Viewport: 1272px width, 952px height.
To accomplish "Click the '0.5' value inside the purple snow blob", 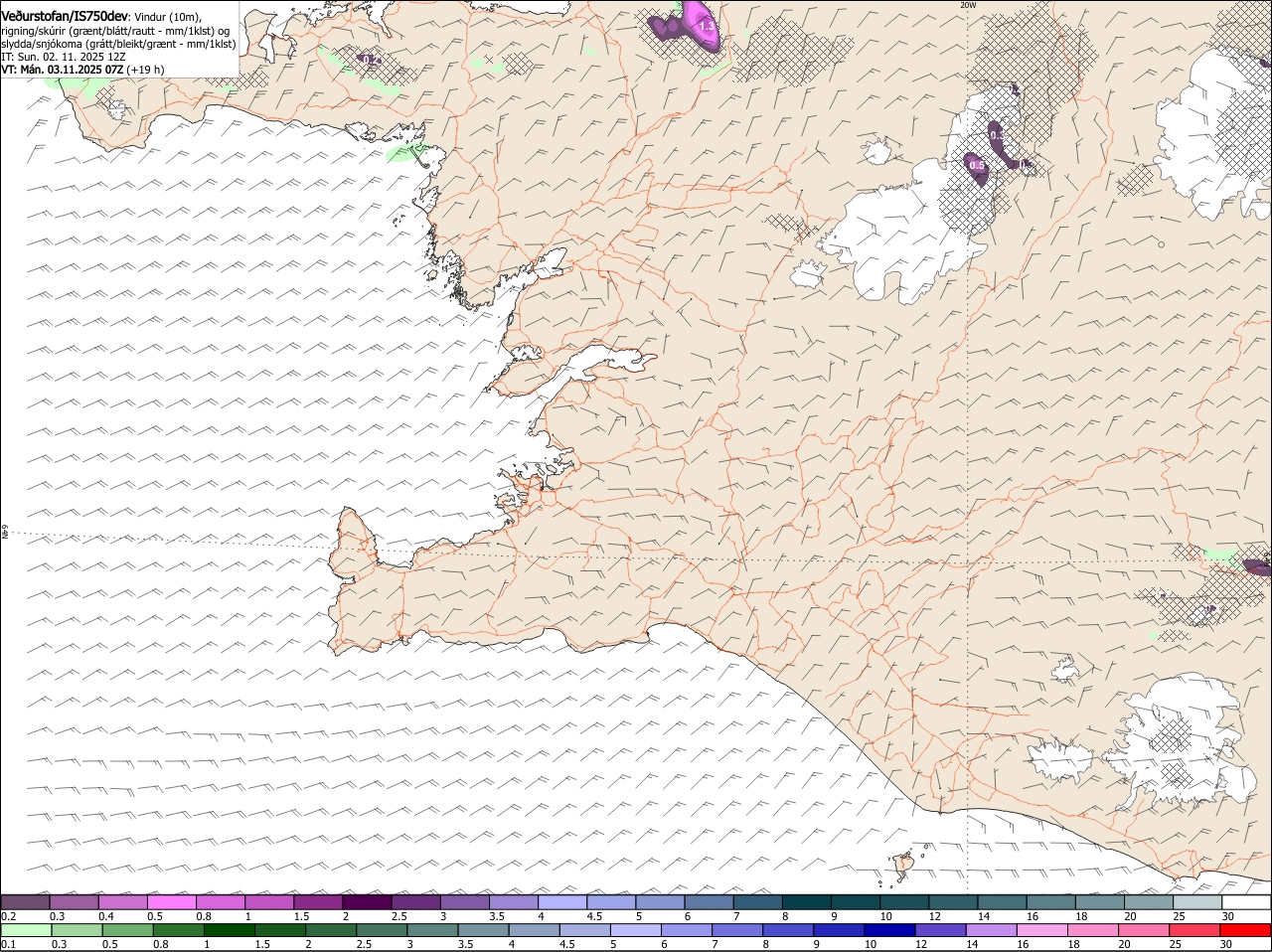I will pos(976,166).
